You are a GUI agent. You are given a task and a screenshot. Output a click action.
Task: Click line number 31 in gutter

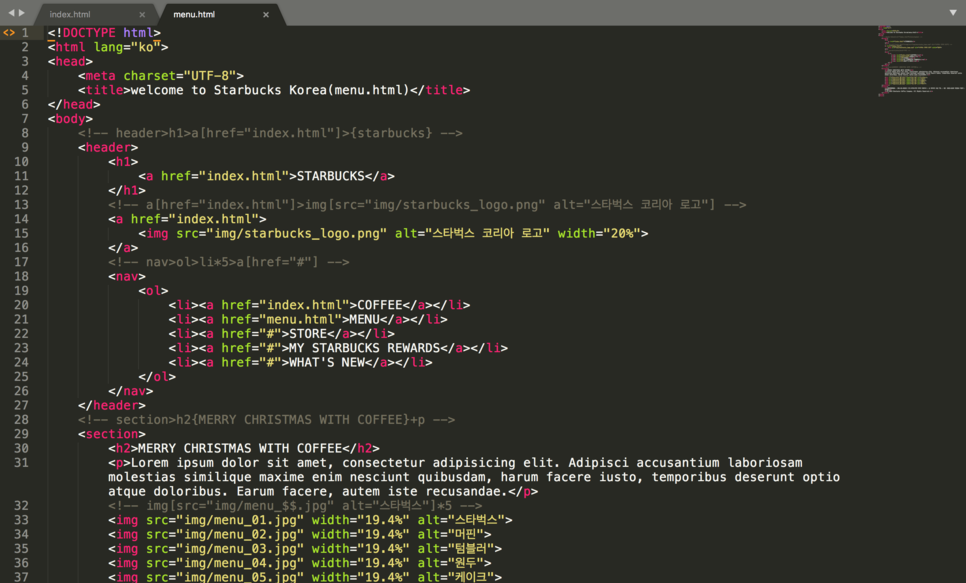pos(22,462)
